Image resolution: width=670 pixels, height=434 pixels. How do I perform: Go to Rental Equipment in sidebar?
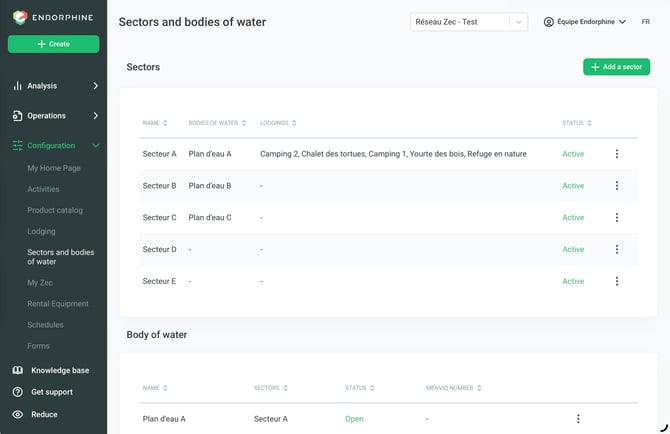pos(58,304)
